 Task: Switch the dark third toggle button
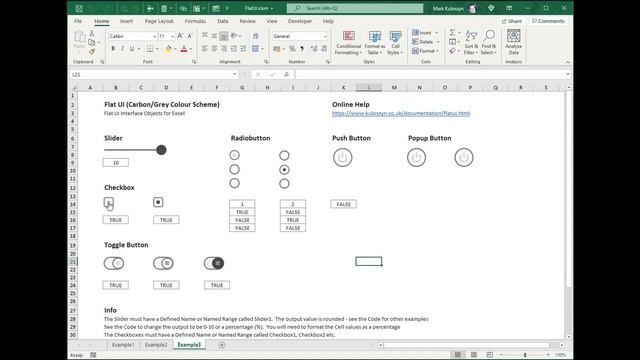[x=214, y=263]
